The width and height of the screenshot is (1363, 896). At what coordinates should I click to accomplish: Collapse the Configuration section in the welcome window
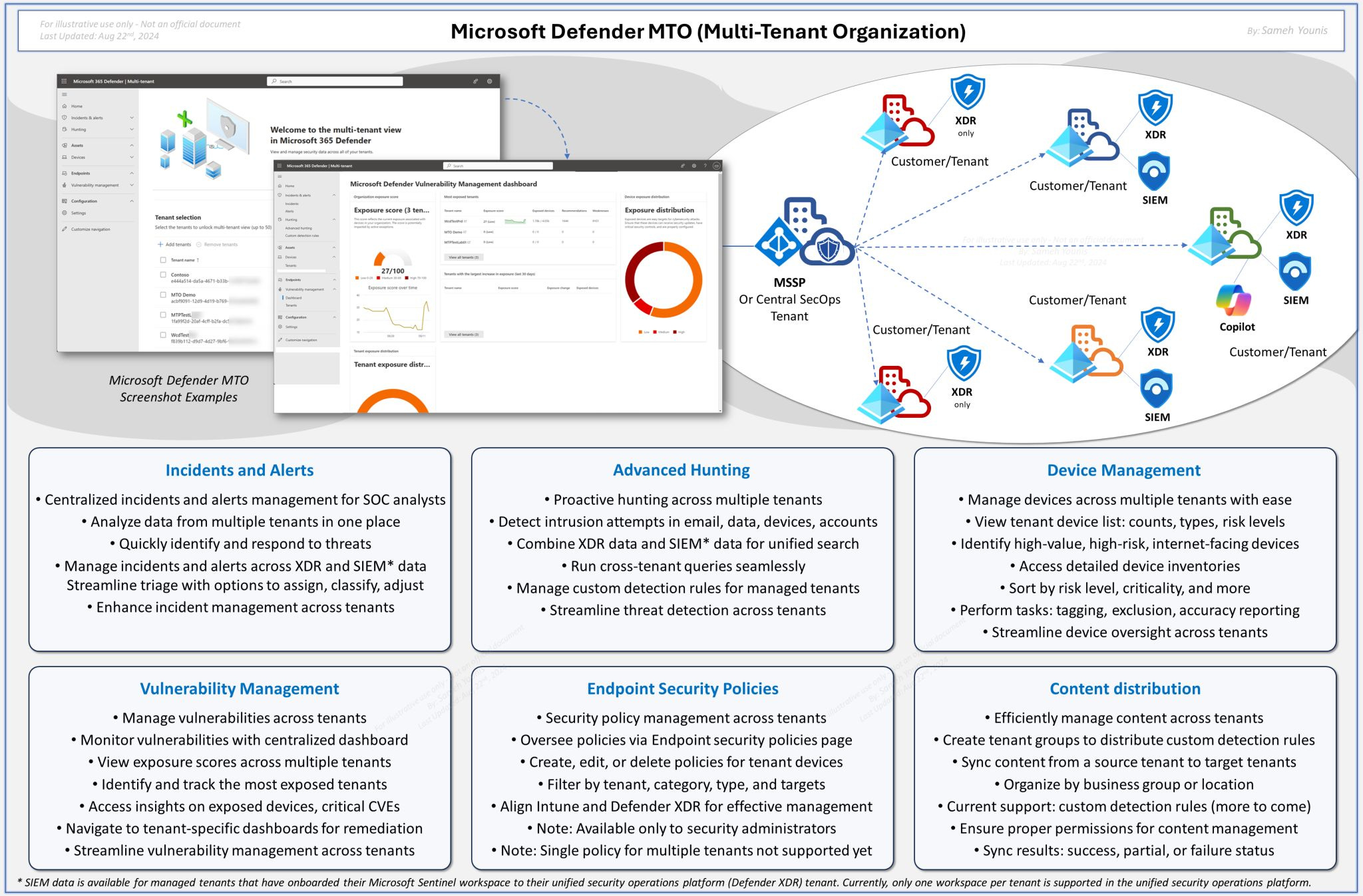click(x=132, y=201)
